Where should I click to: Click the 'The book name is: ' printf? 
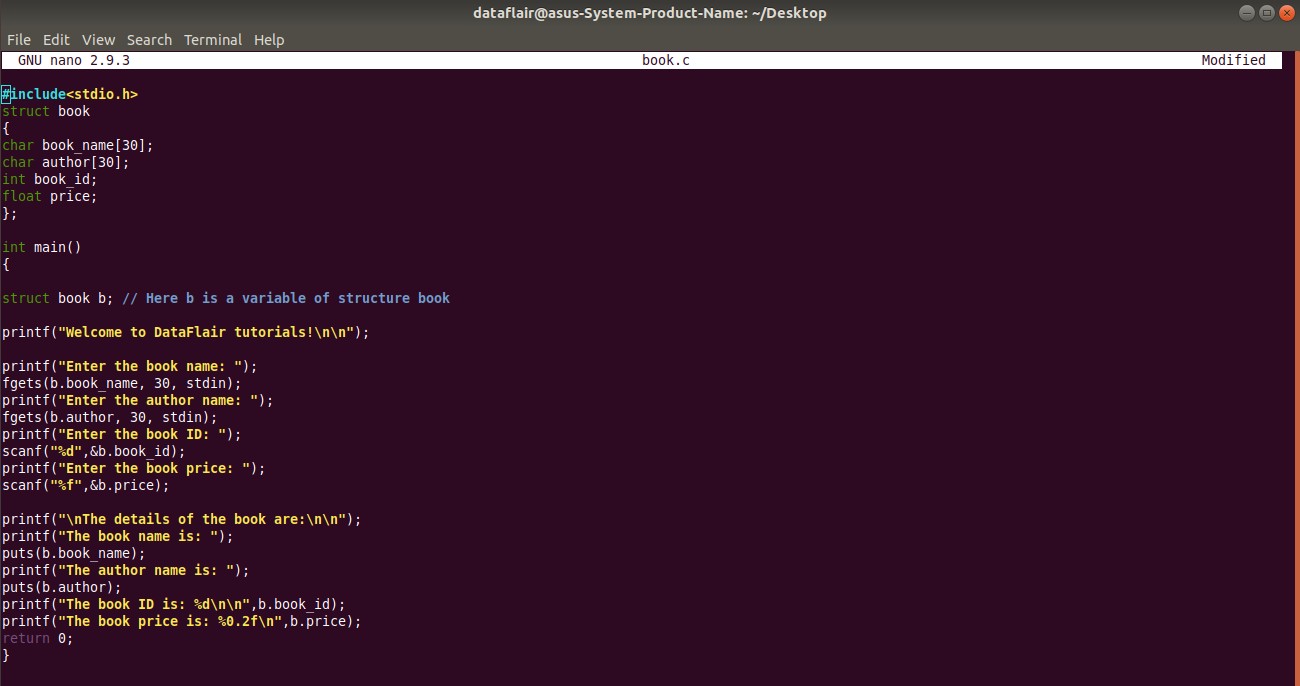tap(118, 536)
